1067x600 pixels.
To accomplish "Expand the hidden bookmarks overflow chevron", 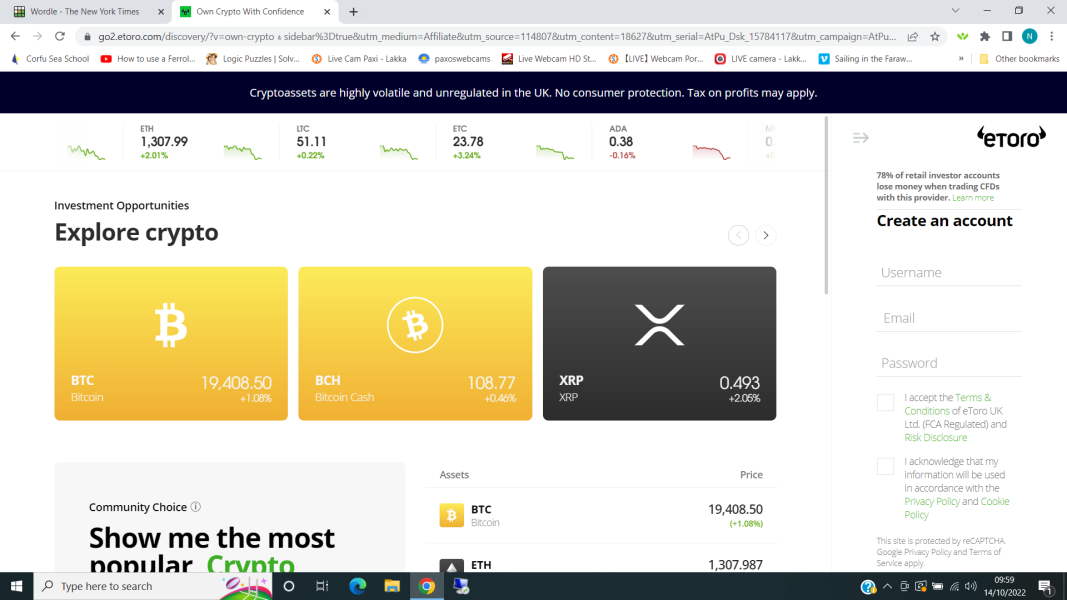I will (961, 59).
